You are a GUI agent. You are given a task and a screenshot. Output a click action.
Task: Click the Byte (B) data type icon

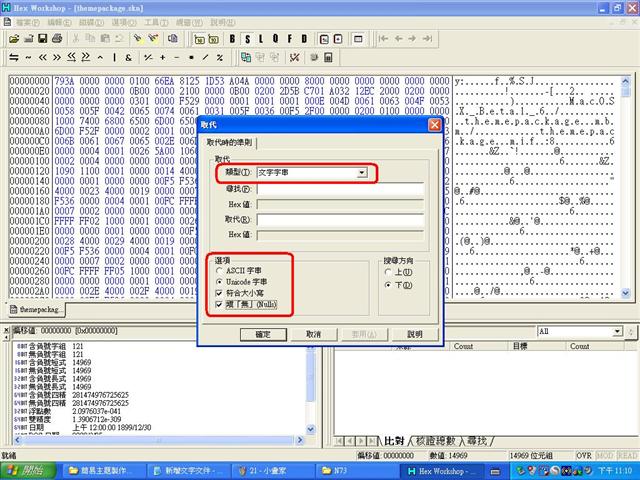tap(232, 39)
